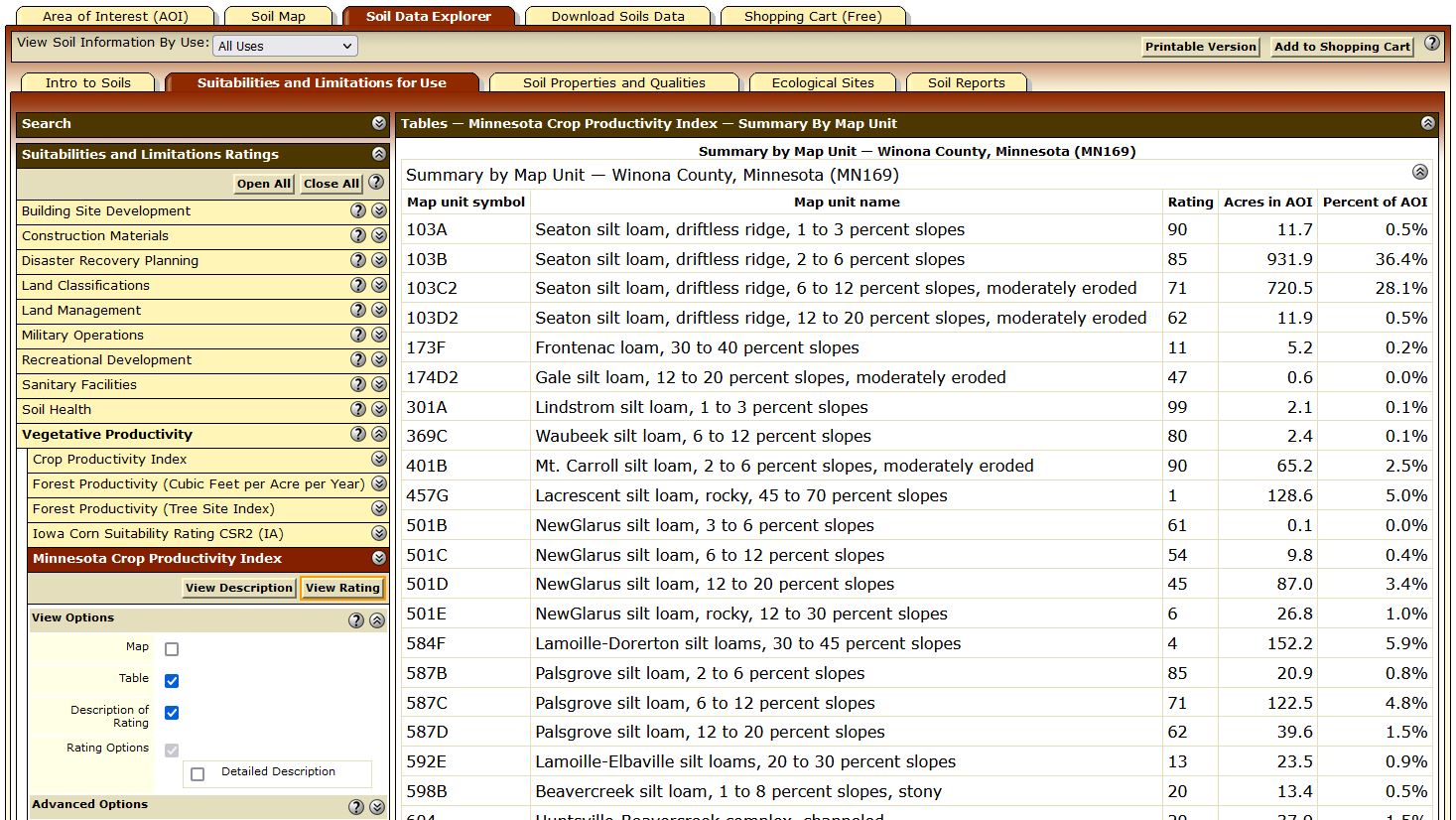Open the View Soil Information By Use dropdown
Viewport: 1456px width, 820px height.
[285, 46]
